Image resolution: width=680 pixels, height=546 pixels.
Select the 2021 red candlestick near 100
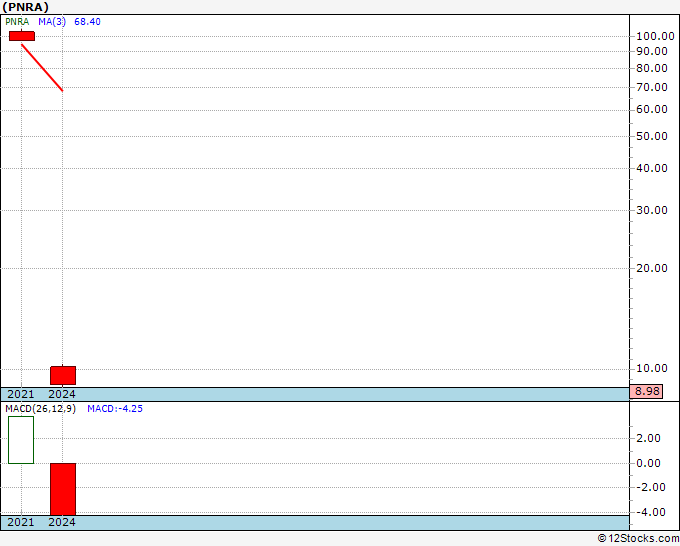coord(22,36)
